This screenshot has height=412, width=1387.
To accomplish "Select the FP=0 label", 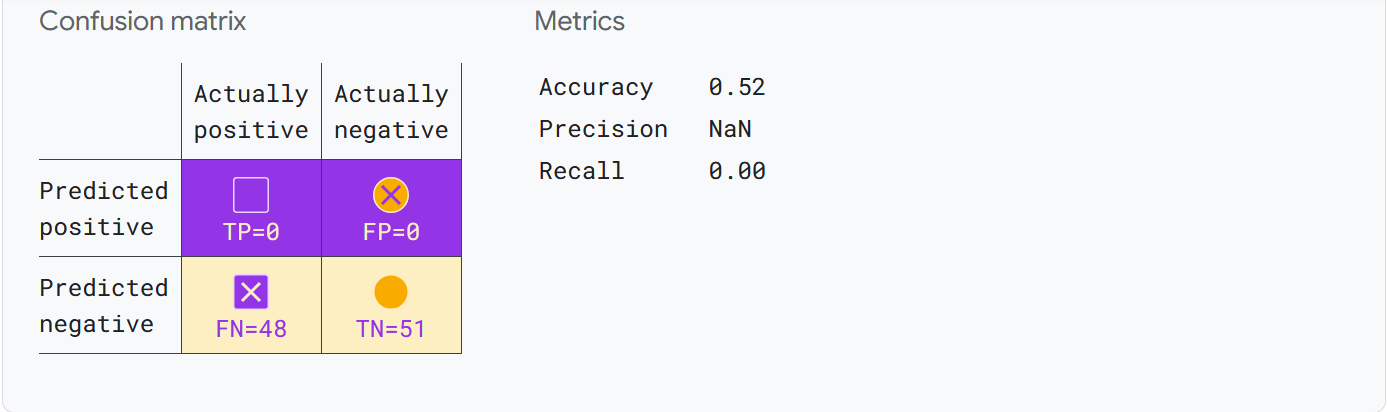I will pyautogui.click(x=391, y=232).
